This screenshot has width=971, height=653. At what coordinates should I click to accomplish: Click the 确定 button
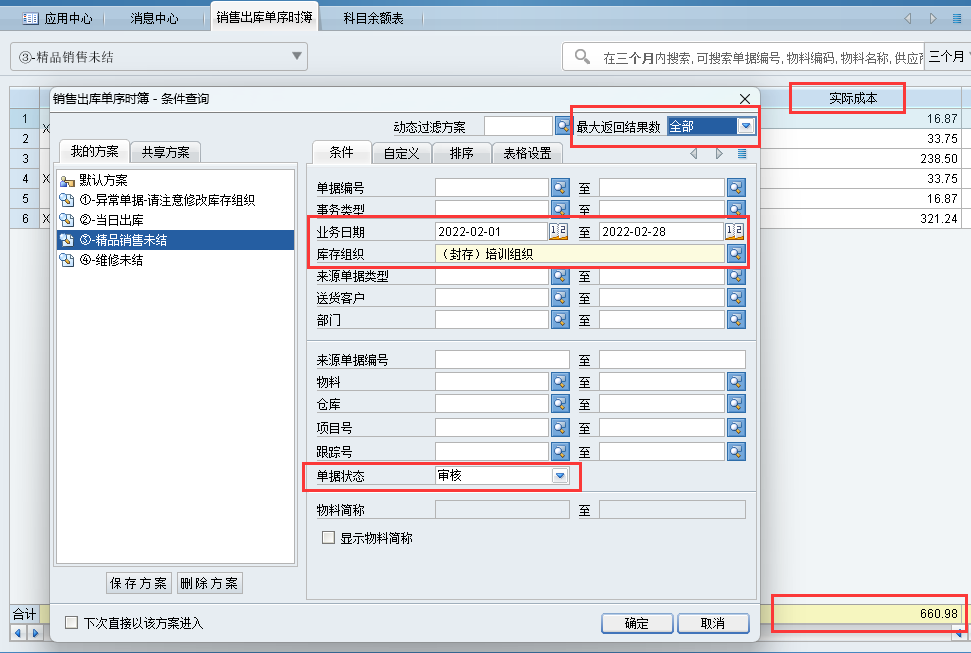point(636,623)
